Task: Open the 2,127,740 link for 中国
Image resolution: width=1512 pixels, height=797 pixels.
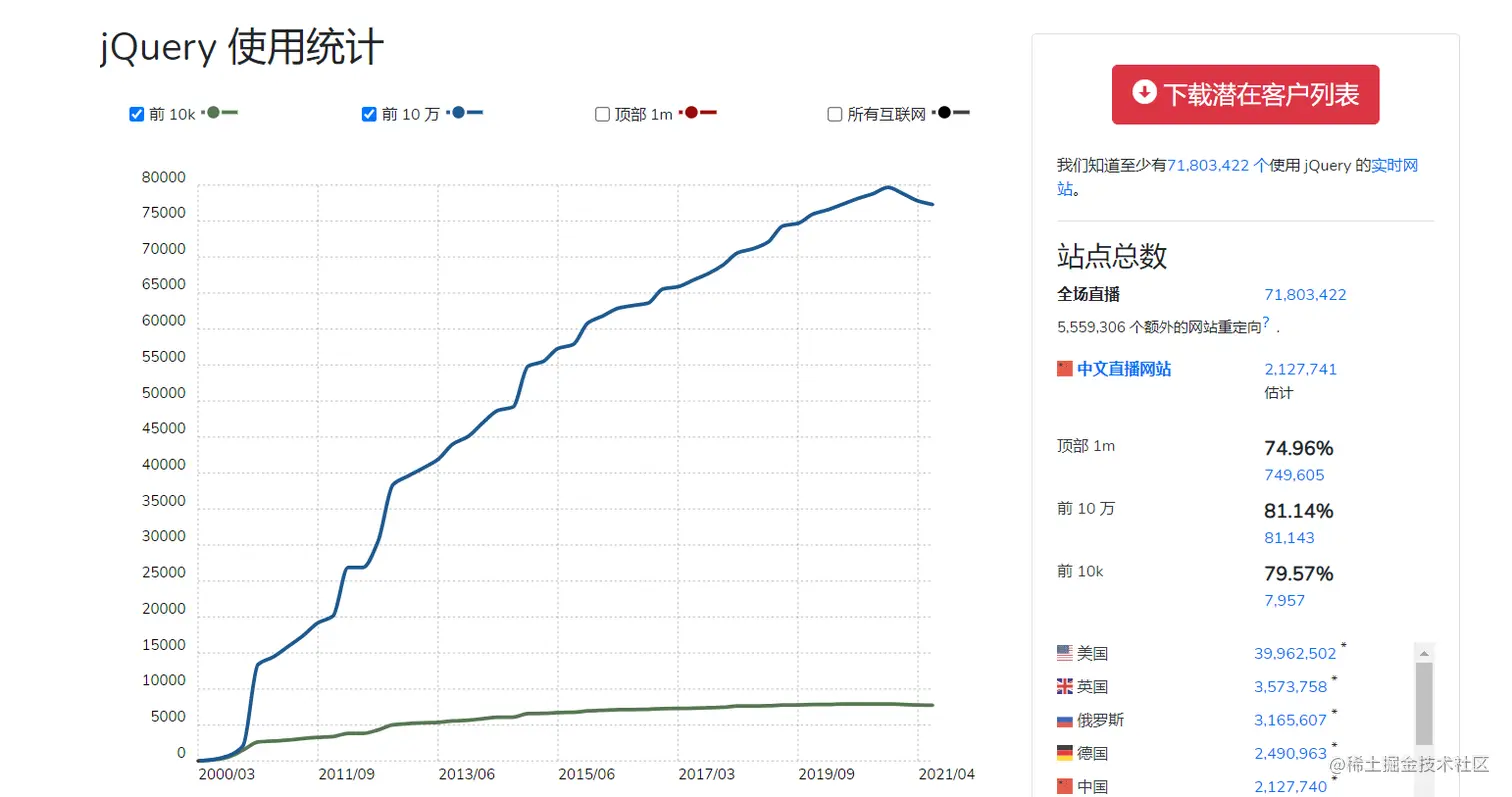Action: point(1290,786)
